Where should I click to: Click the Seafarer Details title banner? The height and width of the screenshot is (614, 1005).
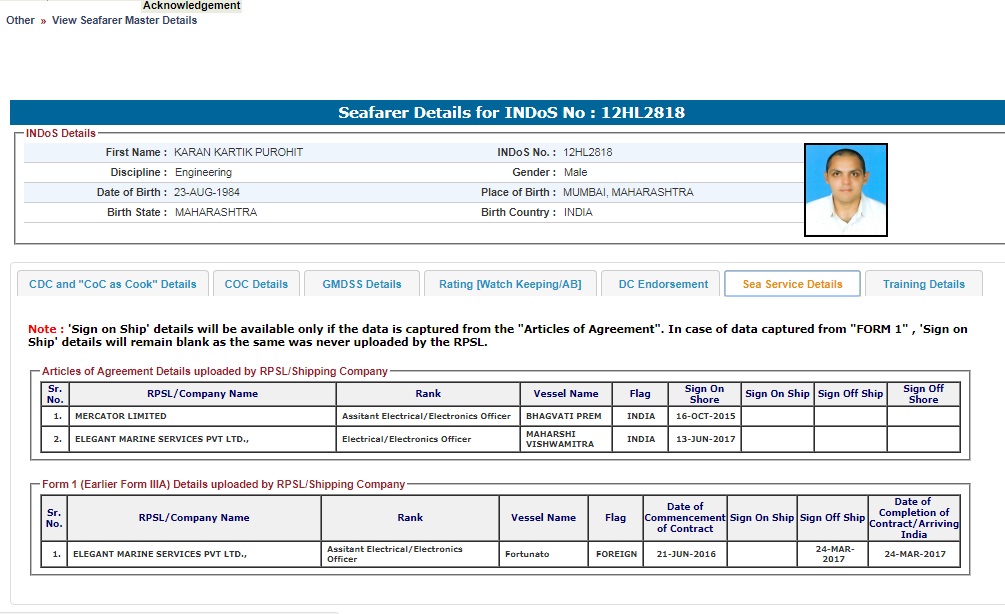511,113
